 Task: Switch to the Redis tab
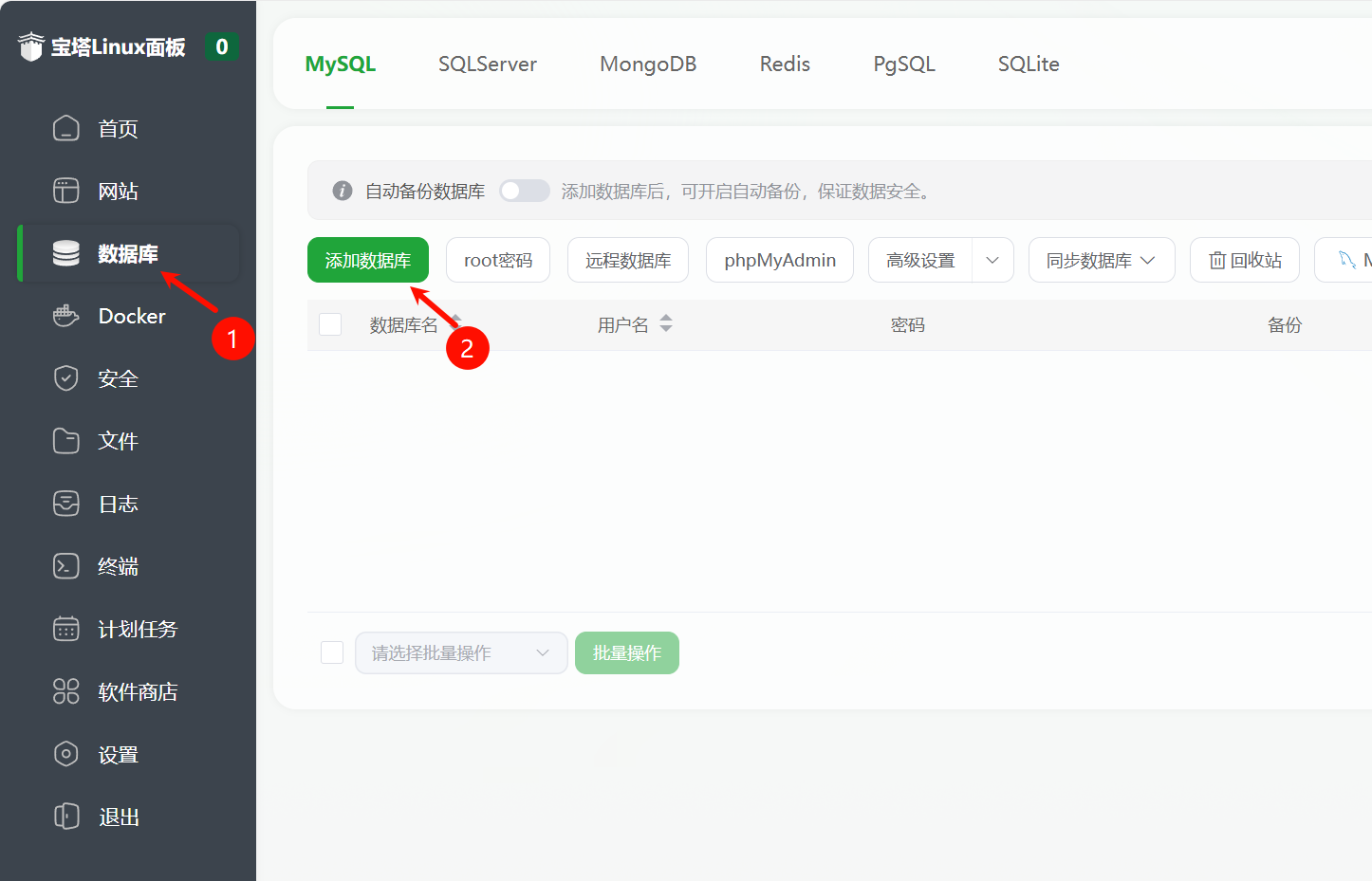(x=785, y=64)
